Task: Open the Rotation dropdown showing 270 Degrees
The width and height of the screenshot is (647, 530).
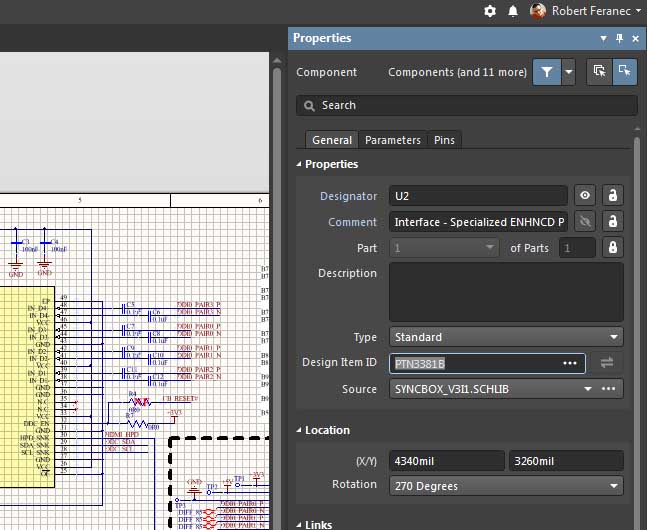Action: (506, 486)
